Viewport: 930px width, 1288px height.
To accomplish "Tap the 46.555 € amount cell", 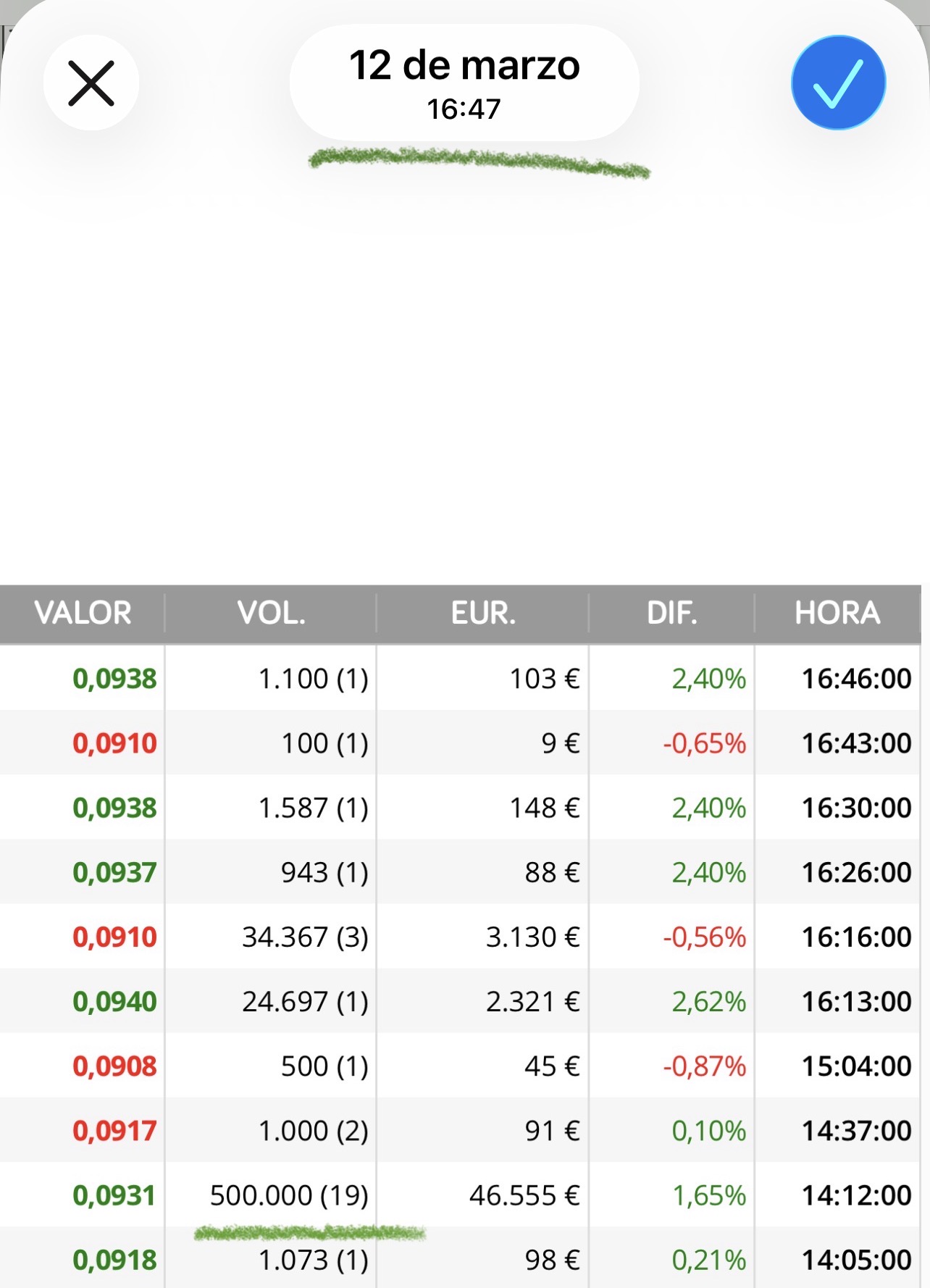I will click(x=524, y=1195).
